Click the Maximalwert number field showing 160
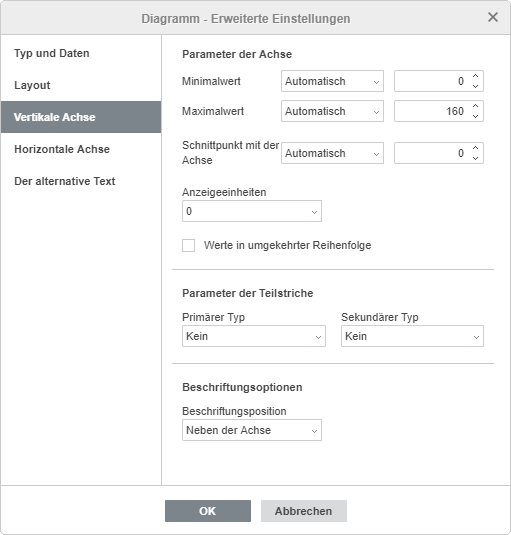 click(432, 111)
